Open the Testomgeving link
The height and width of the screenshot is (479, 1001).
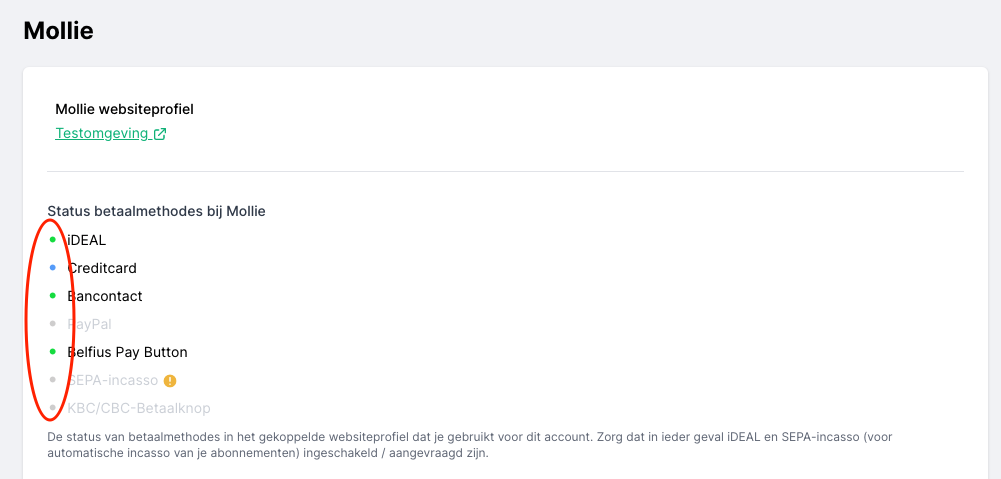point(102,134)
